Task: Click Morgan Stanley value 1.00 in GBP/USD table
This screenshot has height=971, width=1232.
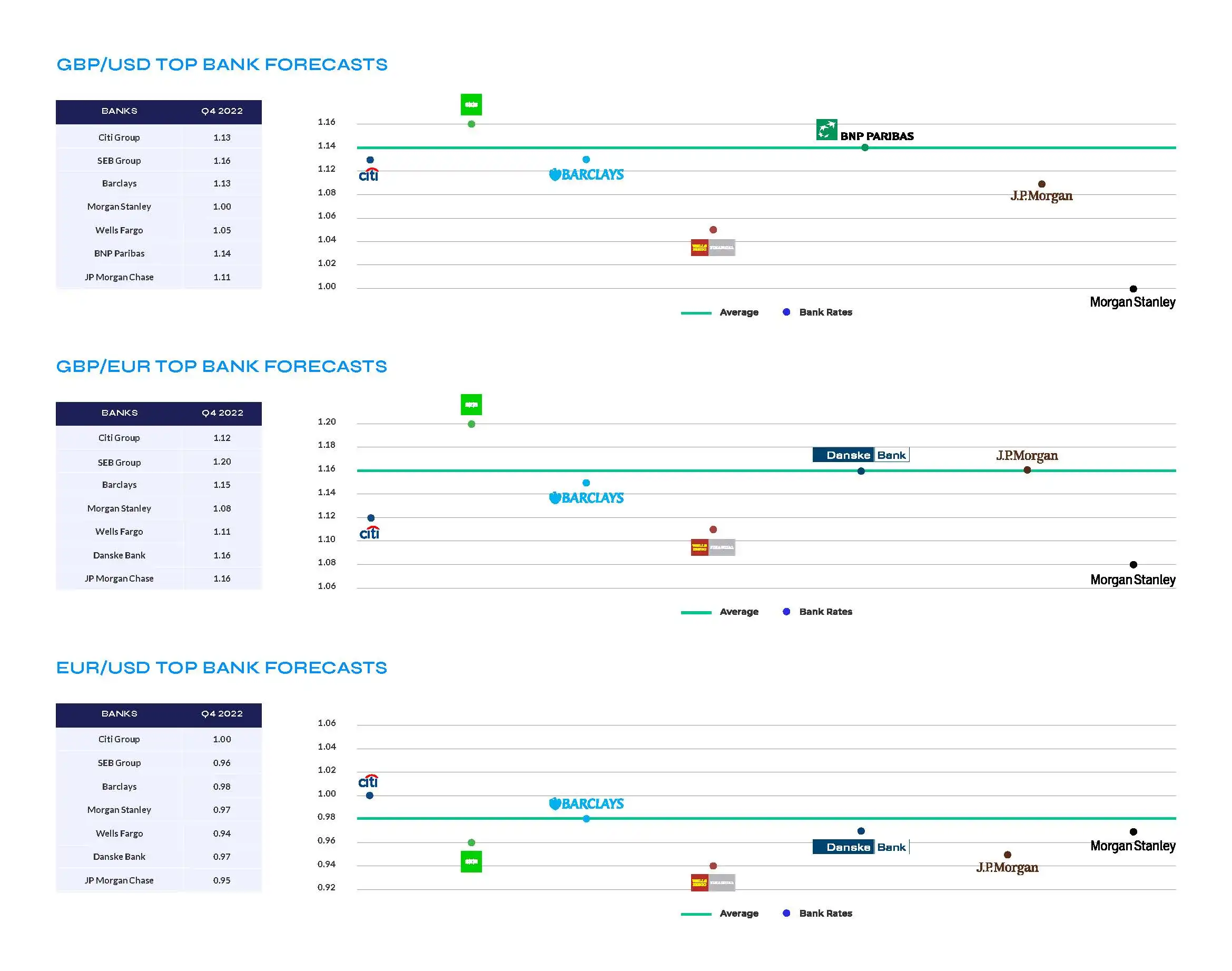Action: click(x=222, y=207)
